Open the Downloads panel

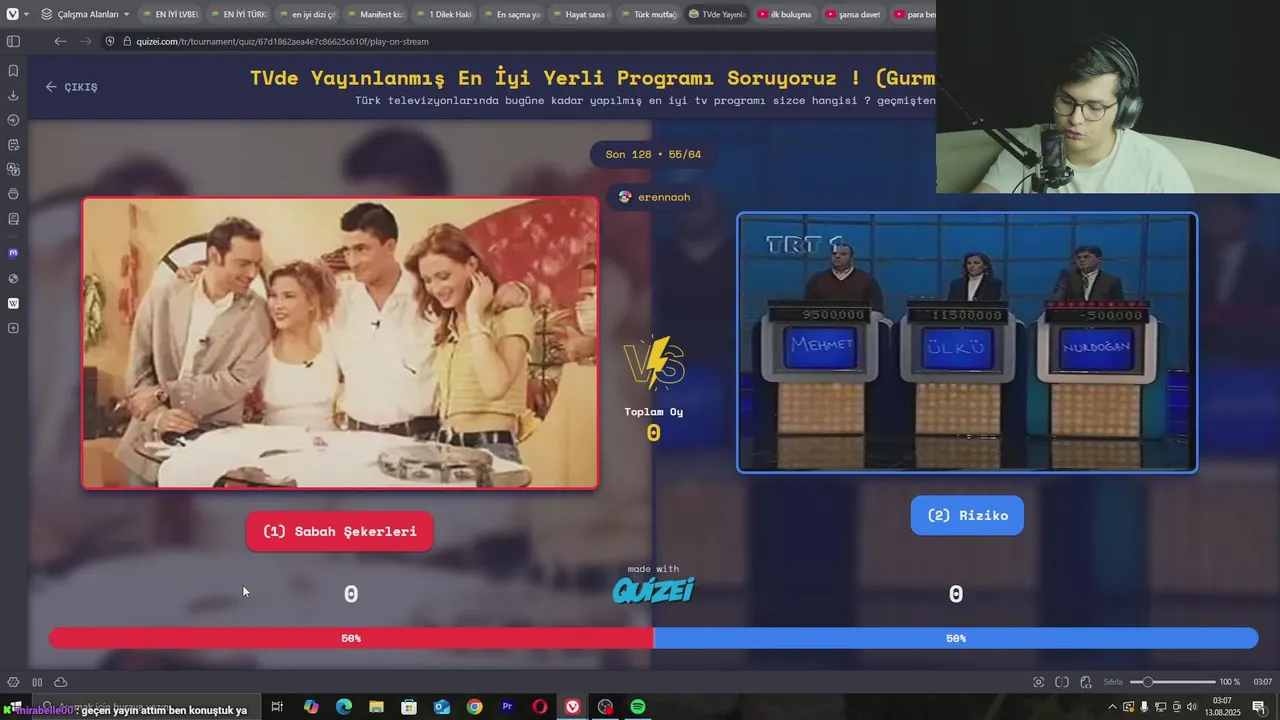[x=13, y=96]
